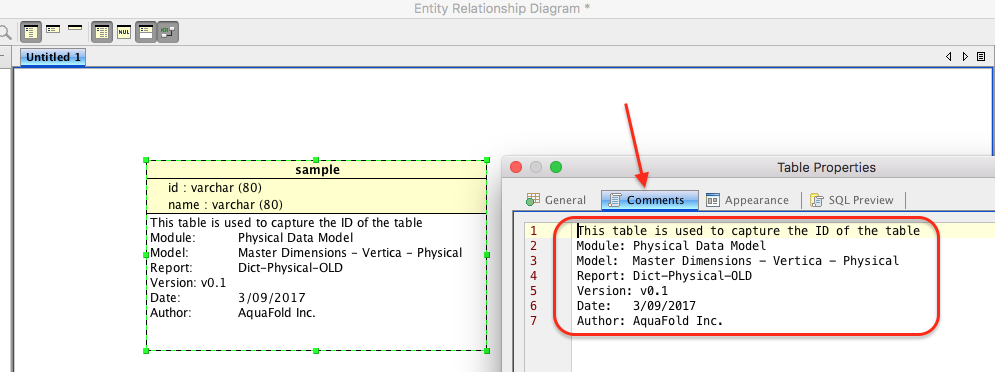
Task: Click the comment's first line in sample table diagram
Action: tap(286, 223)
